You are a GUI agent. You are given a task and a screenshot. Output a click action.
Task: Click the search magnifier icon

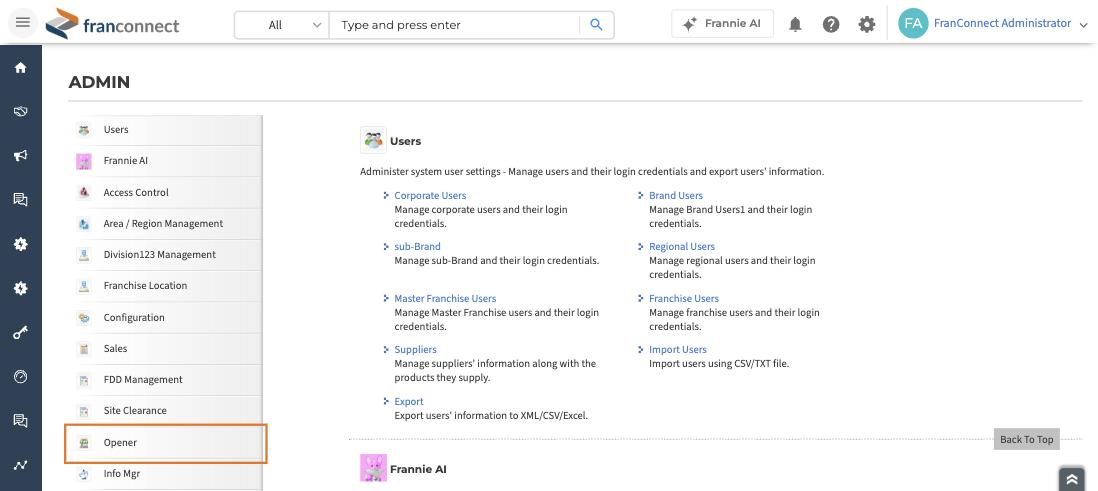596,25
